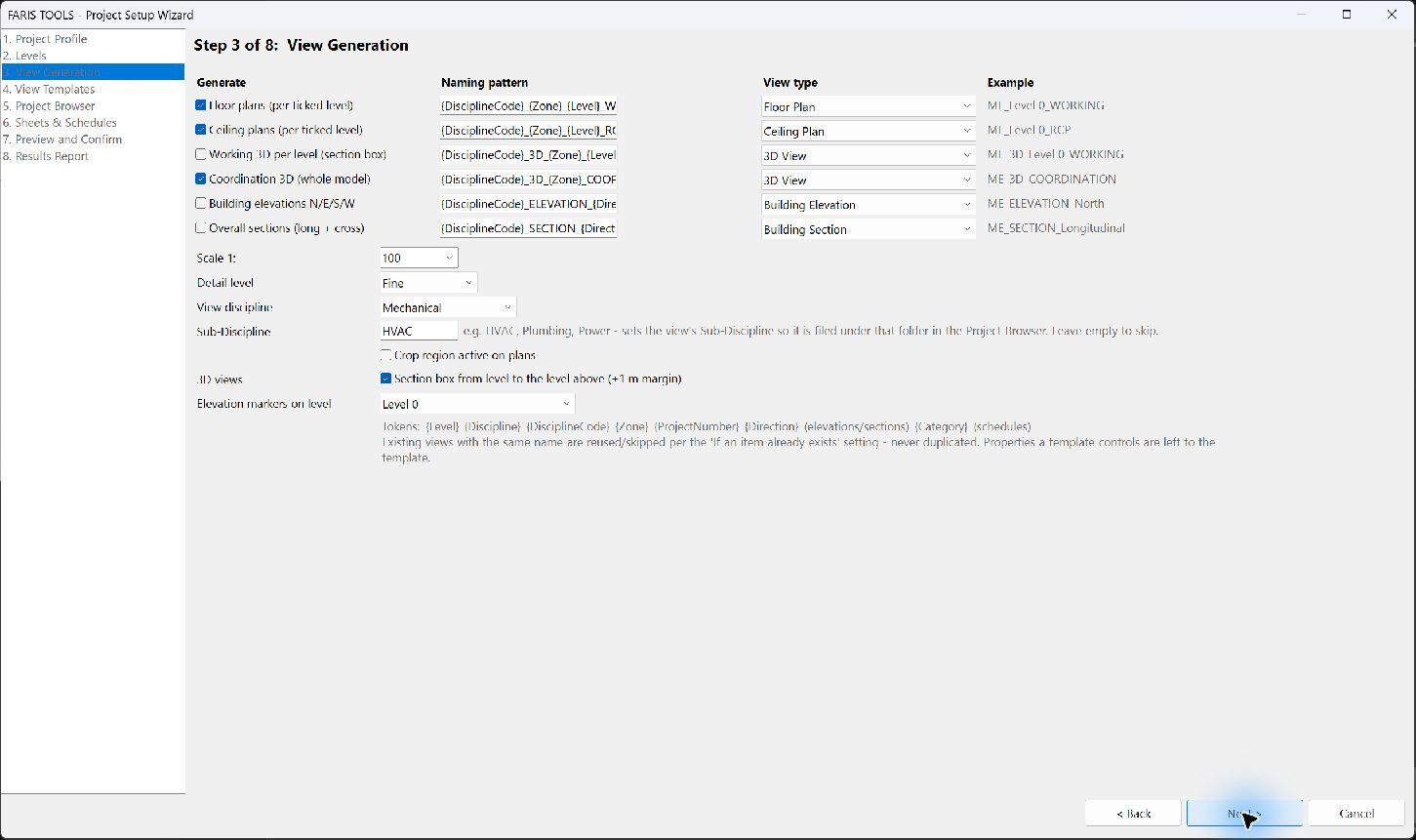Click the Detail level label

(x=225, y=283)
